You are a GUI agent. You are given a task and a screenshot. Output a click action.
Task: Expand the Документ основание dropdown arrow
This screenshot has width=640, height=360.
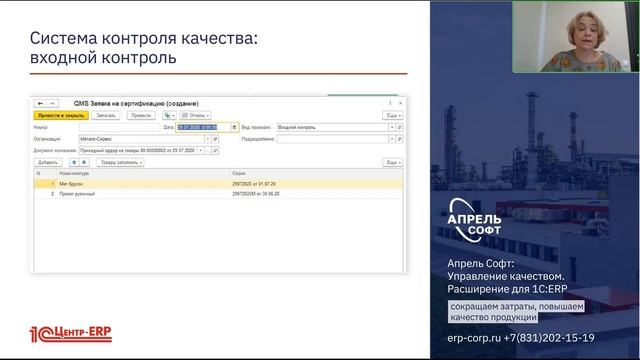point(200,151)
